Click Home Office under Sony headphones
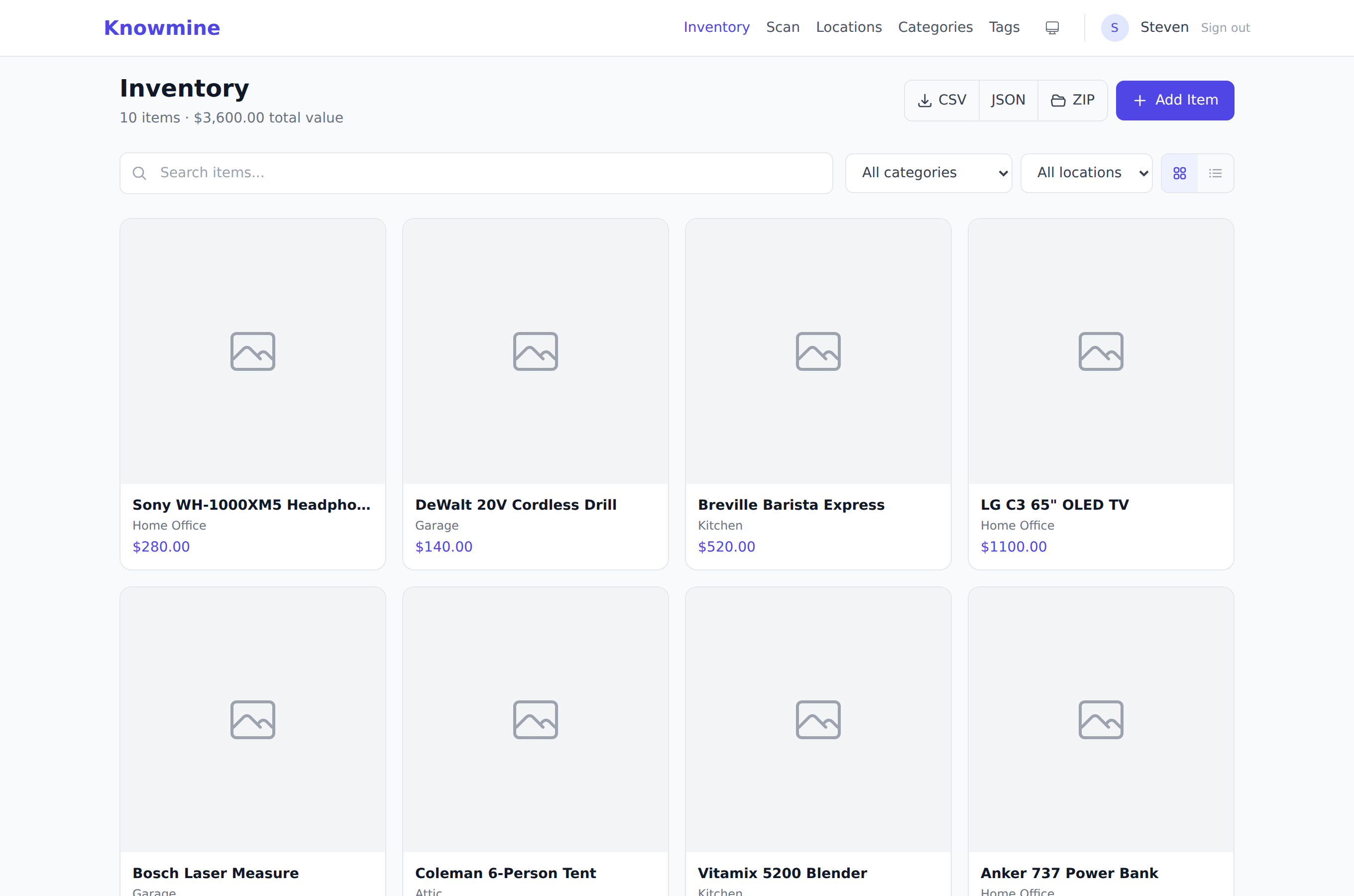 pyautogui.click(x=169, y=526)
